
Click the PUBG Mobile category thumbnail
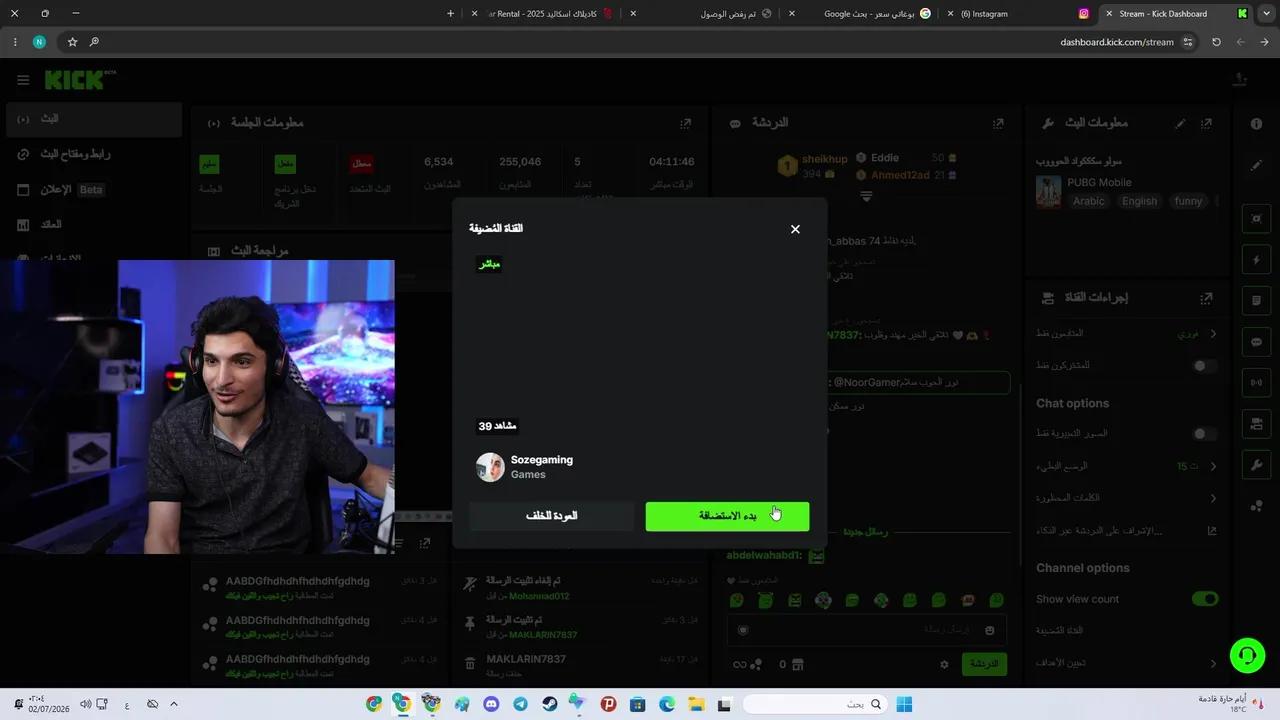[x=1048, y=191]
